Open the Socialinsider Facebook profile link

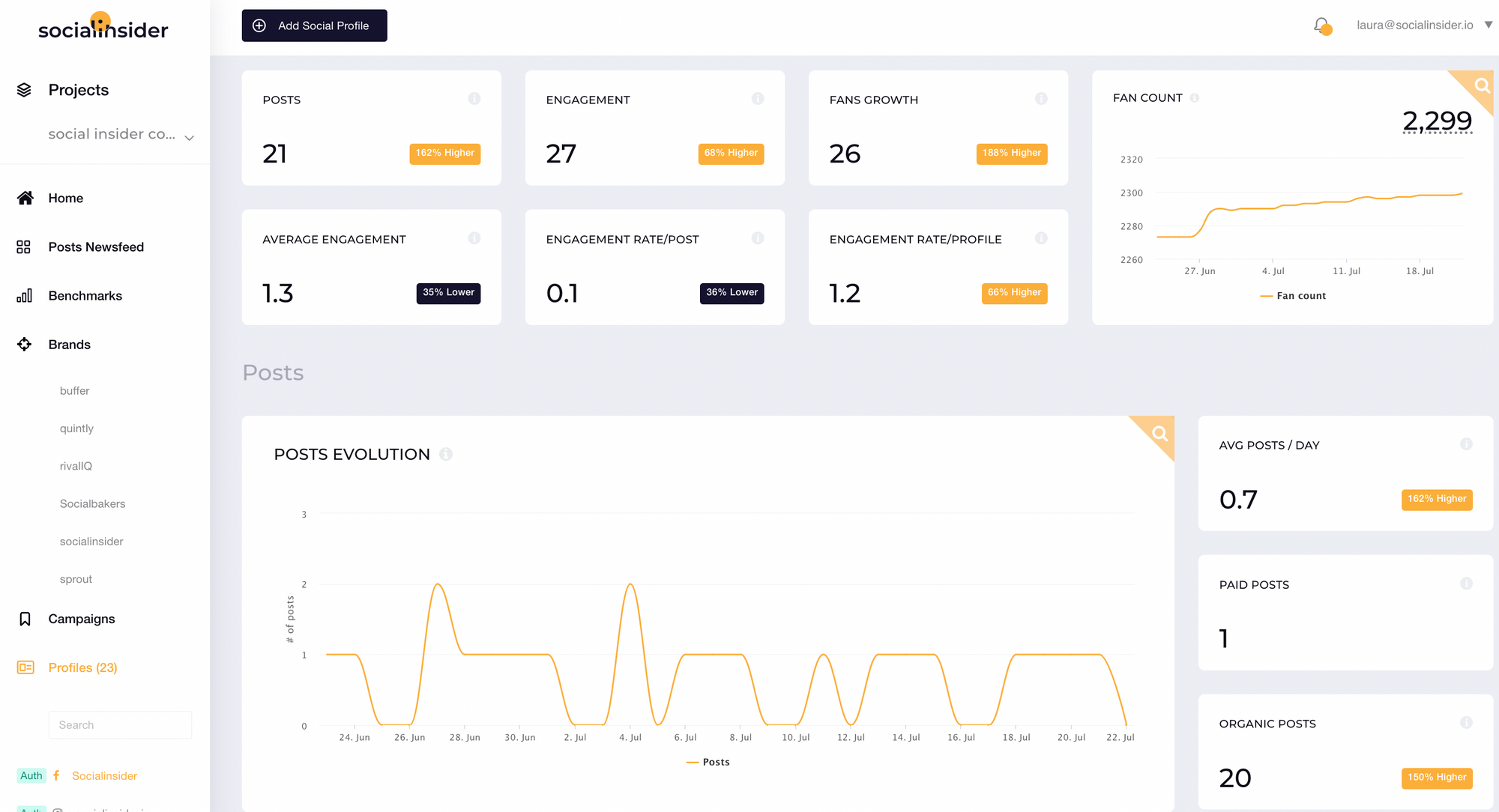point(105,776)
